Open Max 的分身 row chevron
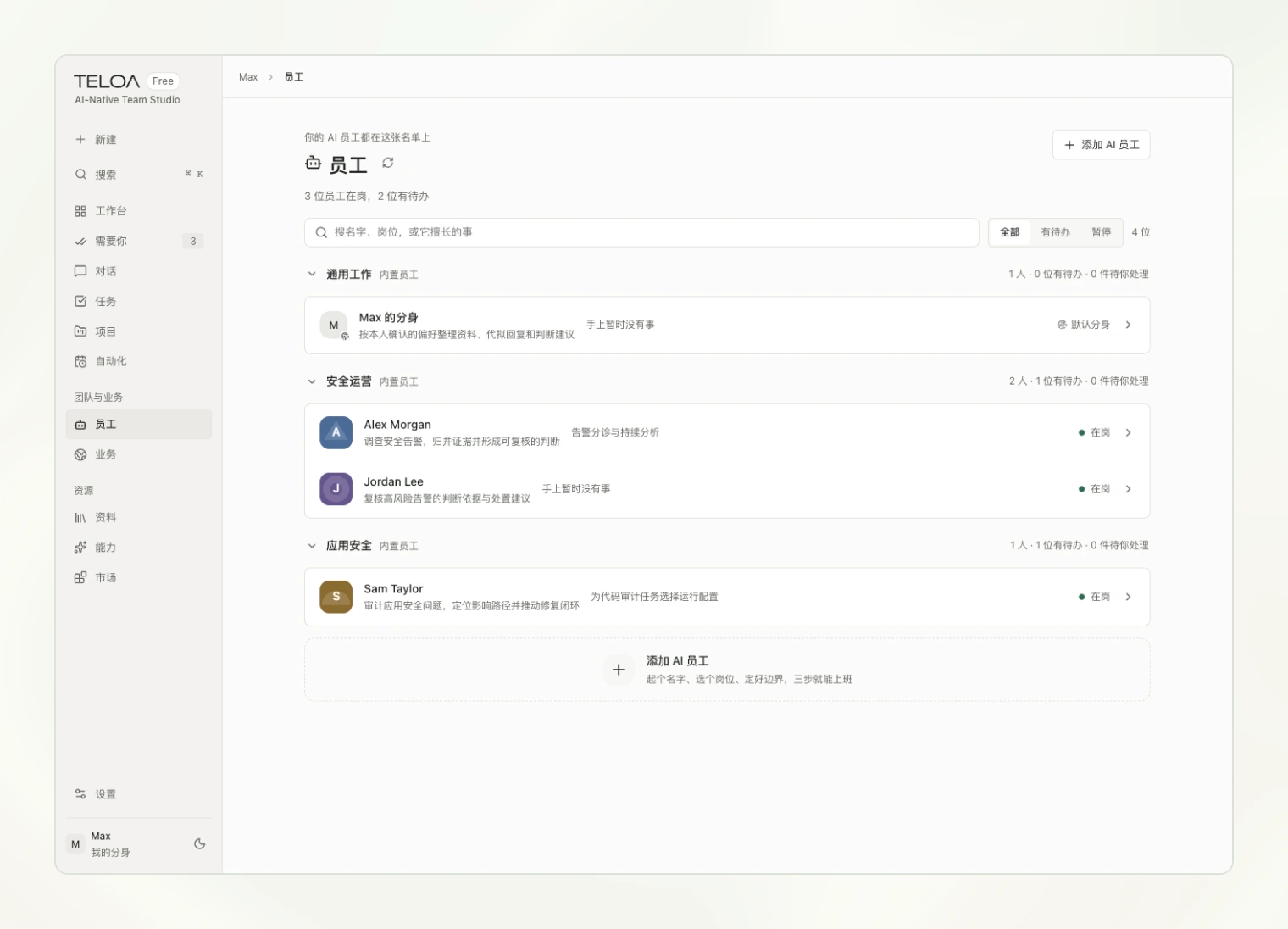This screenshot has width=1288, height=929. click(1129, 325)
